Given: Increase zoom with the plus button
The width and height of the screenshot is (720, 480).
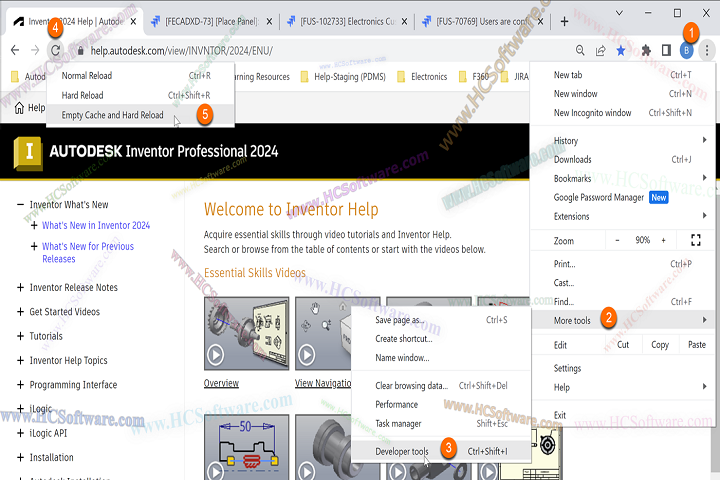Looking at the screenshot, I should [664, 240].
